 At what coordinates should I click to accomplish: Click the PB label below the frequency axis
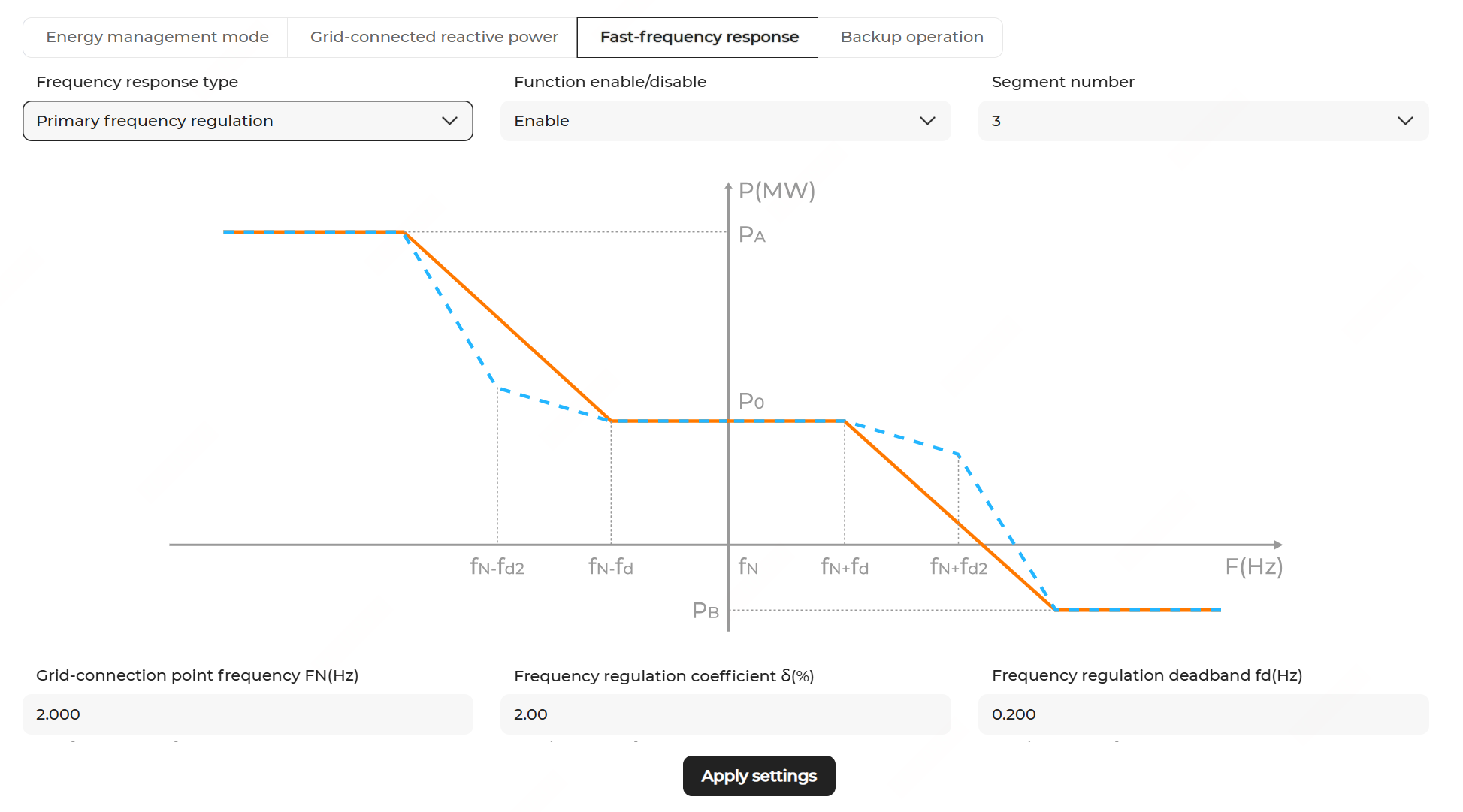point(706,611)
